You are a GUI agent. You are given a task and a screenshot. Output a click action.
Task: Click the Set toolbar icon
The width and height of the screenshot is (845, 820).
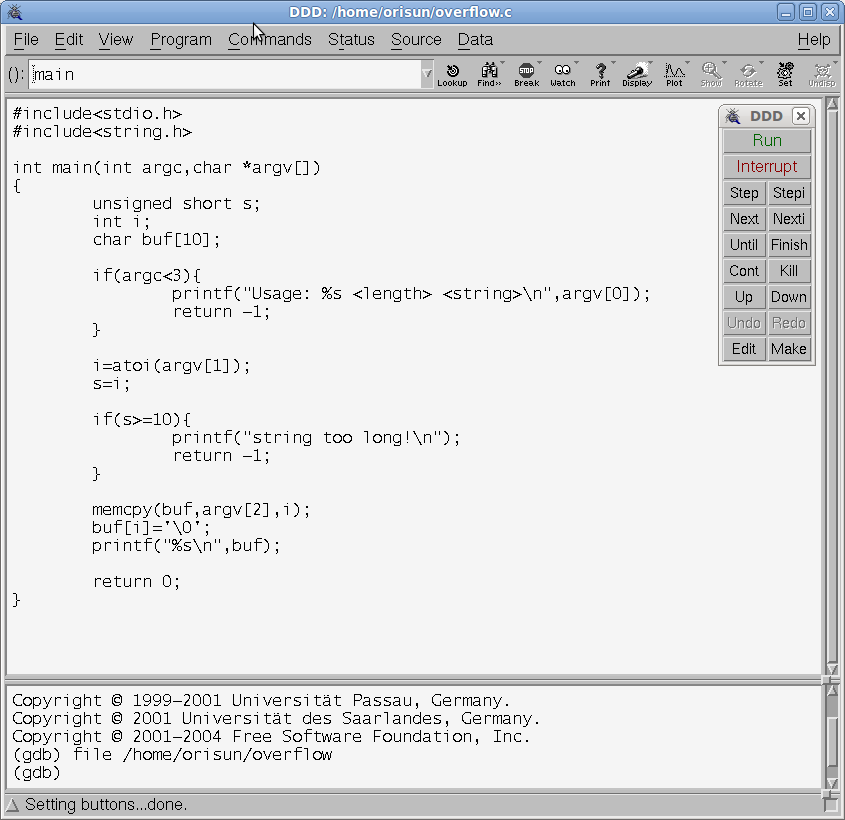tap(785, 74)
